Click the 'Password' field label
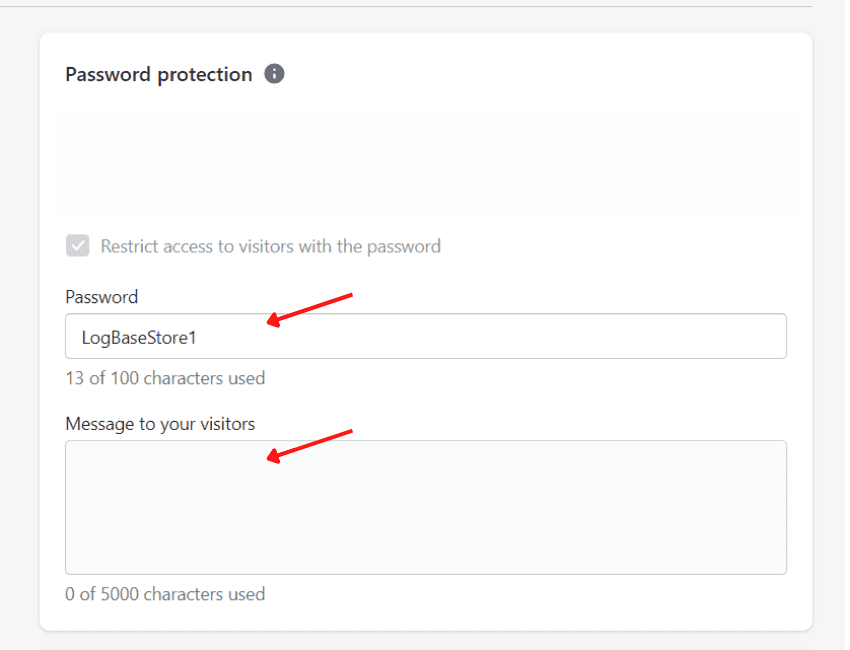This screenshot has height=650, width=850. tap(101, 297)
